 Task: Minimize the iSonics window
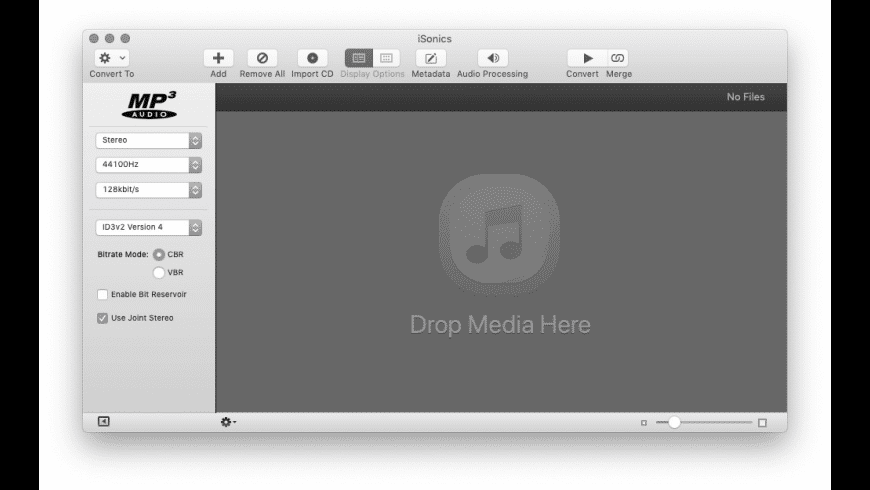click(x=109, y=38)
